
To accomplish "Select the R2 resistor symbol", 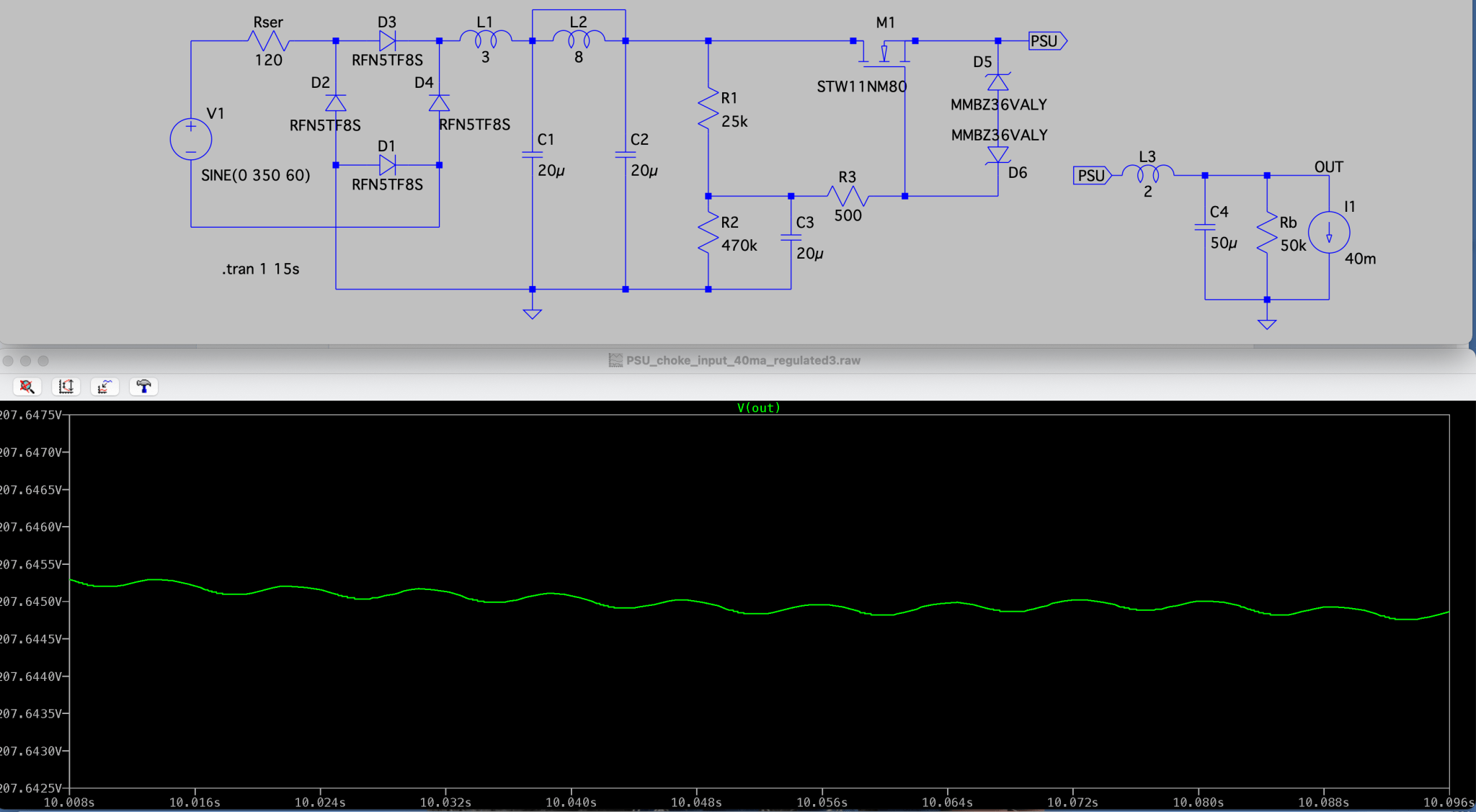I will tap(708, 233).
